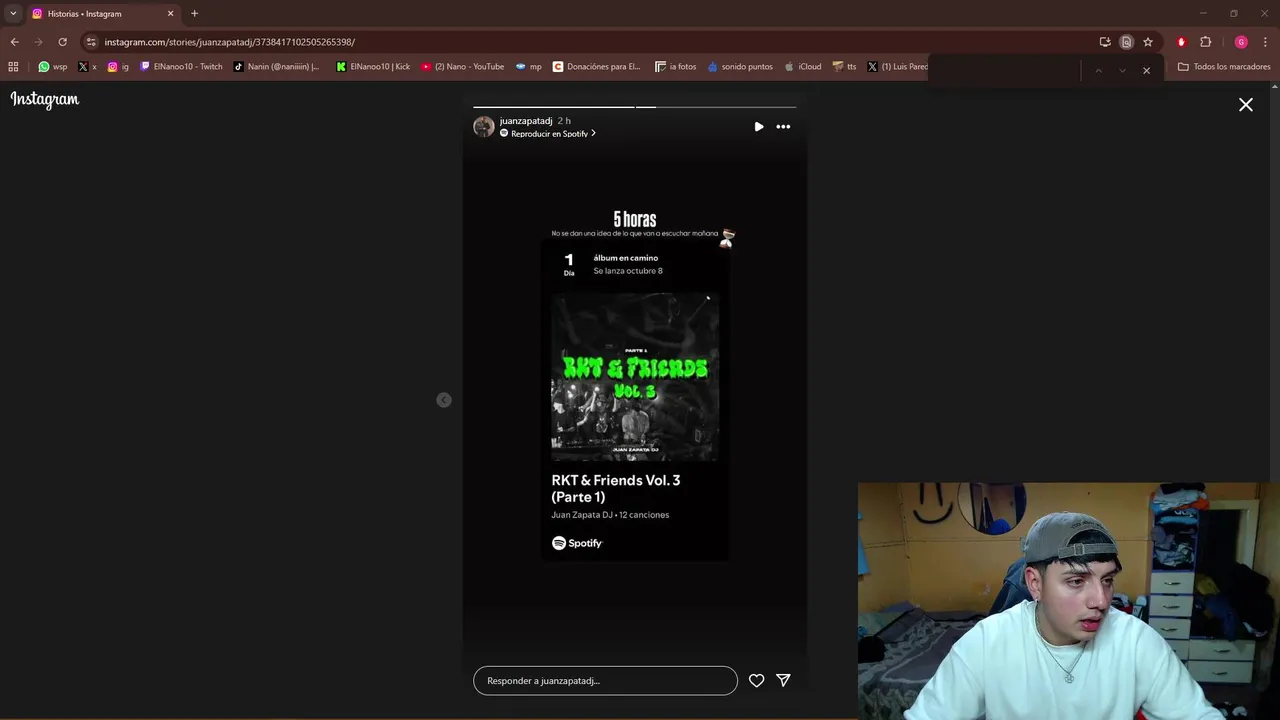1280x720 pixels.
Task: Go to the next find result with the down arrow
Action: (1122, 70)
